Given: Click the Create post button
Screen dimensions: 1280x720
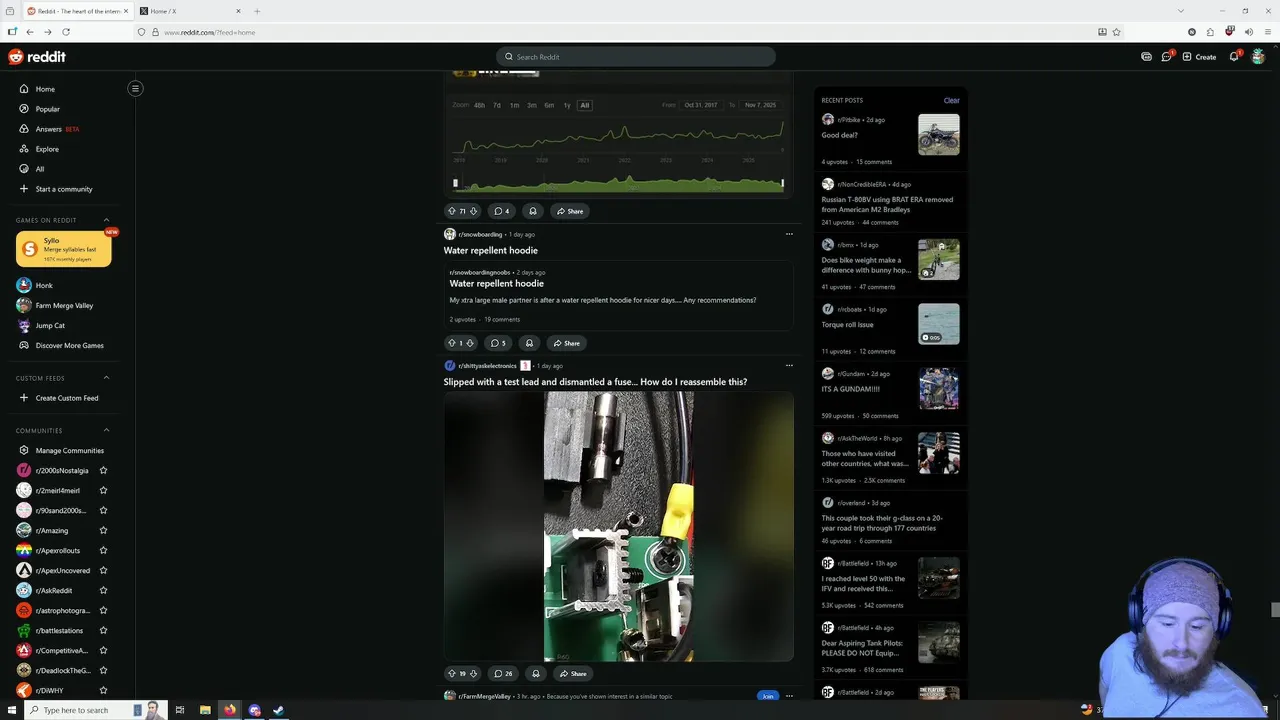Looking at the screenshot, I should [1199, 57].
